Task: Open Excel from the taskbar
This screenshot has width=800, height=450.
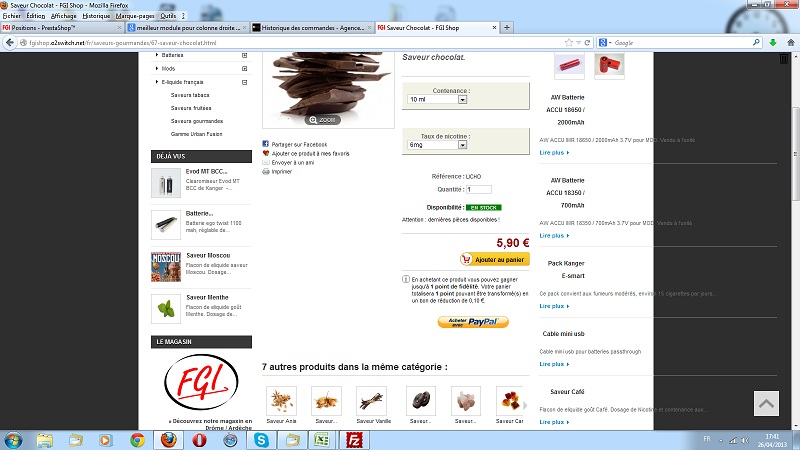Action: (x=322, y=440)
